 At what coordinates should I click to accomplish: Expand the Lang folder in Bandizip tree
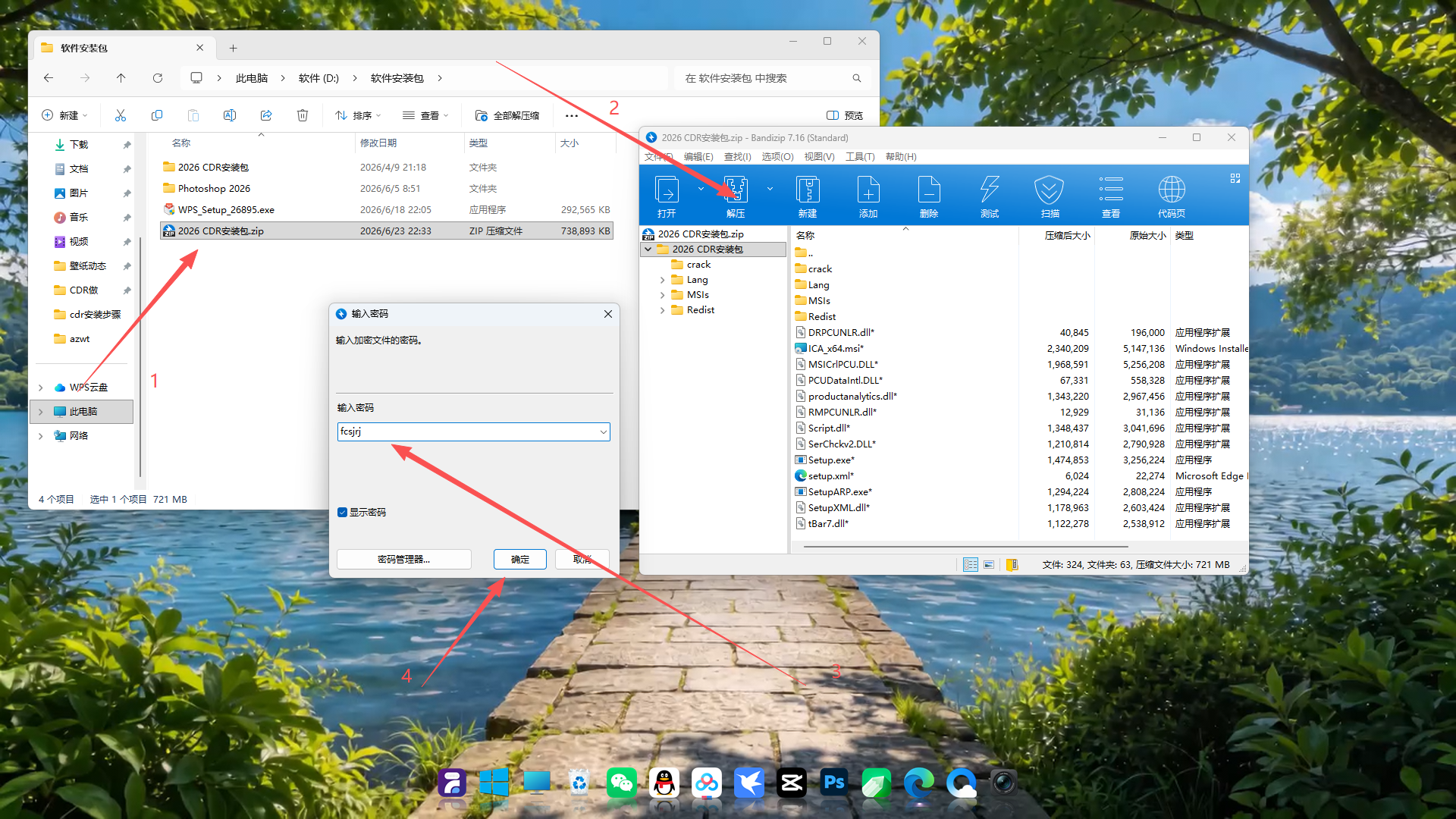[x=662, y=280]
